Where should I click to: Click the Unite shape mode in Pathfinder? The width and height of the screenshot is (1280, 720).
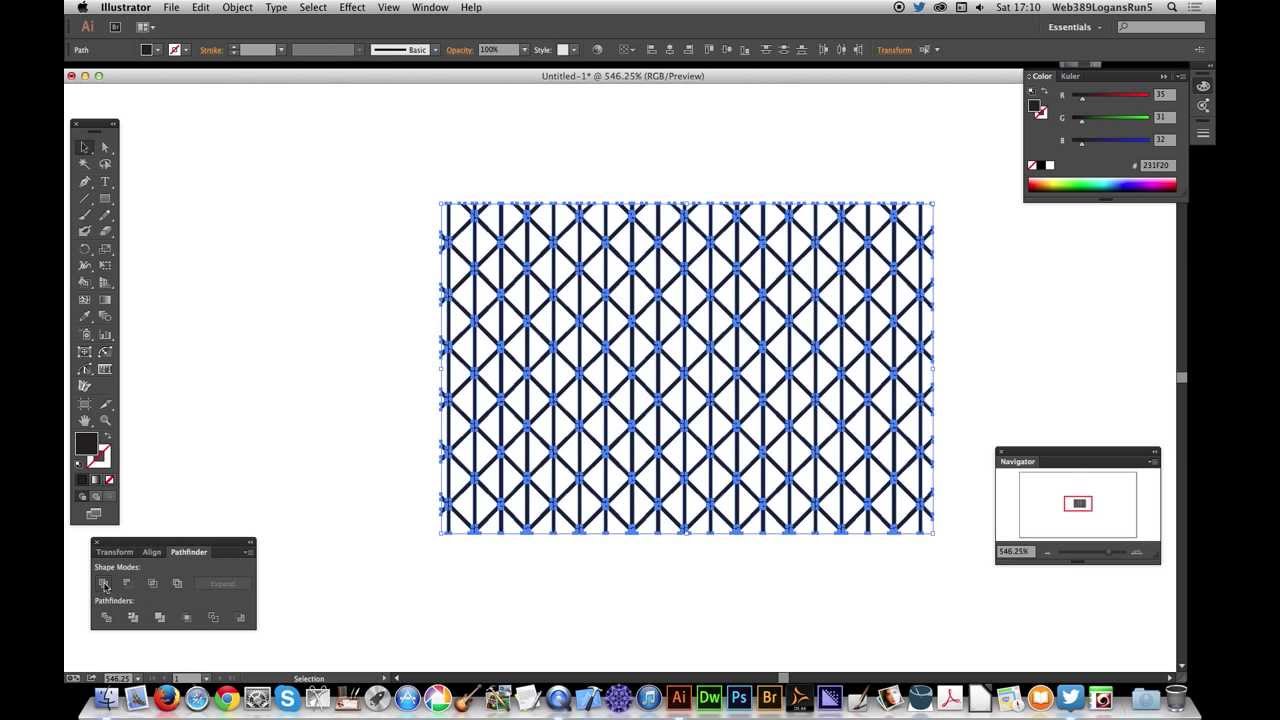click(x=103, y=583)
